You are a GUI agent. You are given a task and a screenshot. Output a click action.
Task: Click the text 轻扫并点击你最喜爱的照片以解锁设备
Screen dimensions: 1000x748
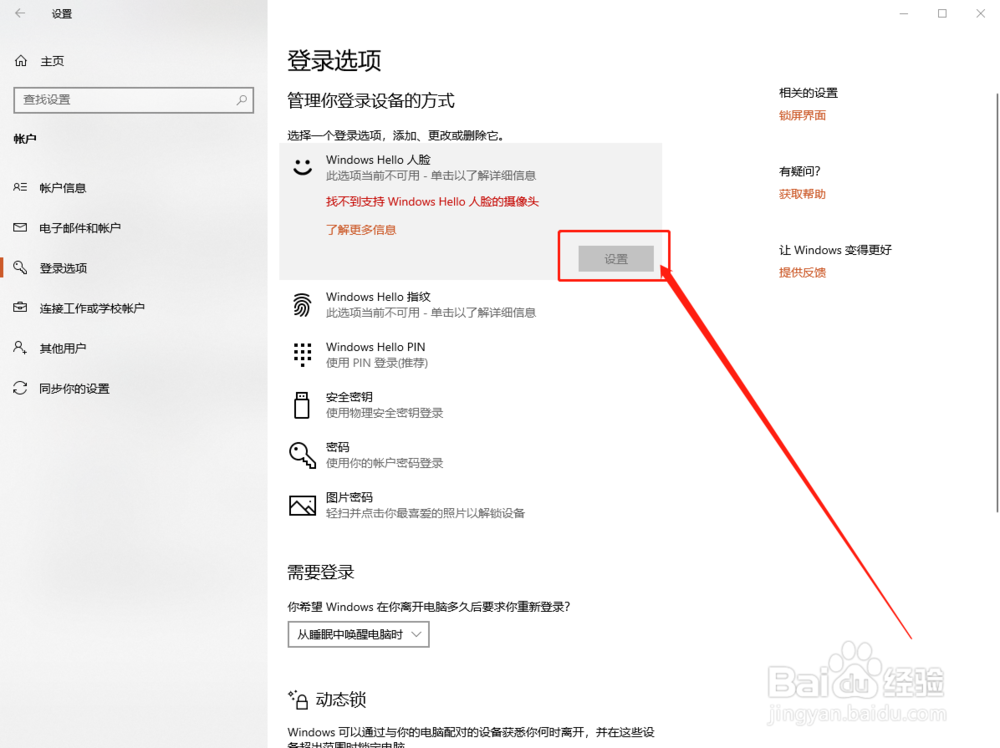coord(425,513)
